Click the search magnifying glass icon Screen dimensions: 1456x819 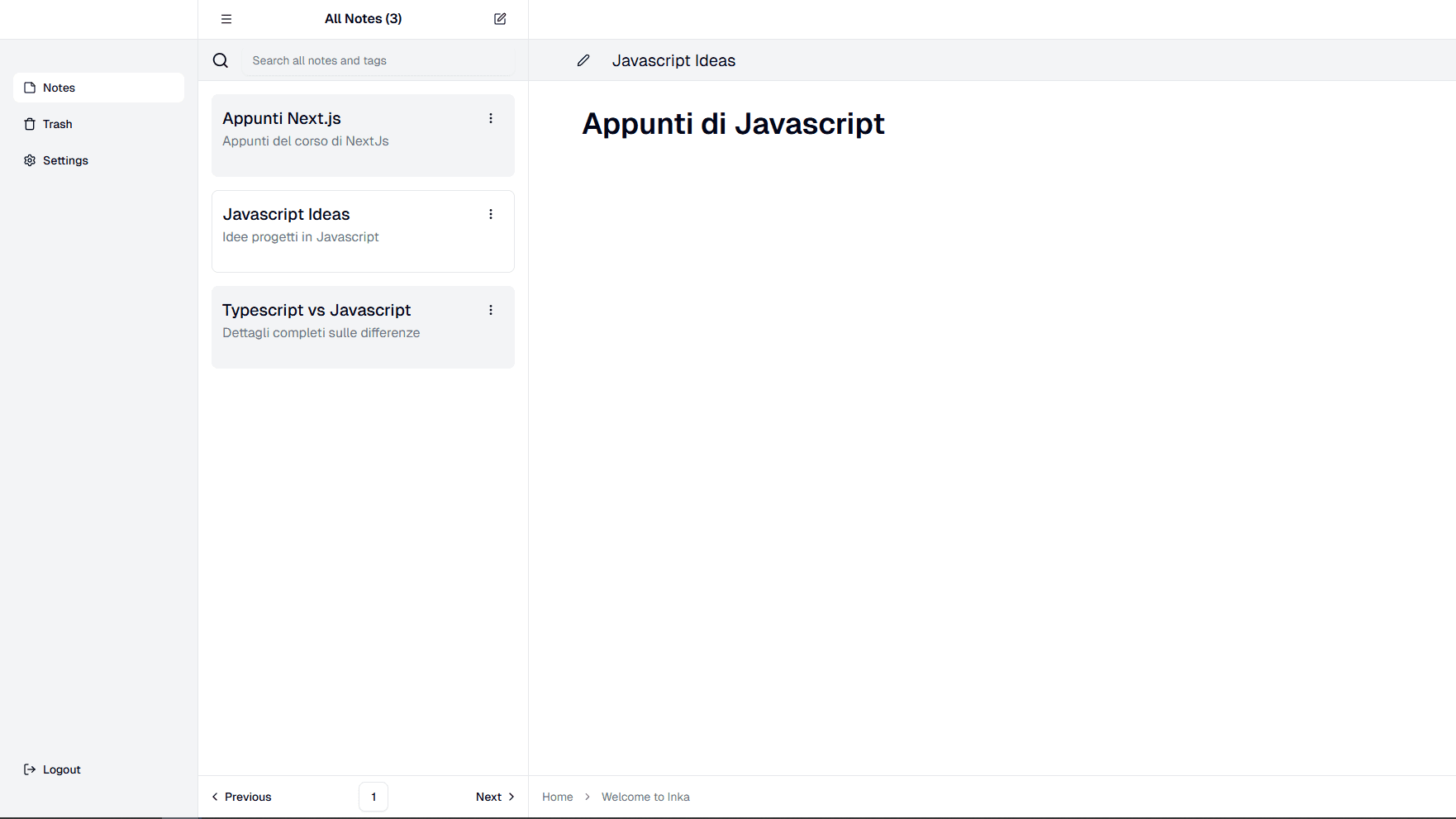(x=221, y=60)
